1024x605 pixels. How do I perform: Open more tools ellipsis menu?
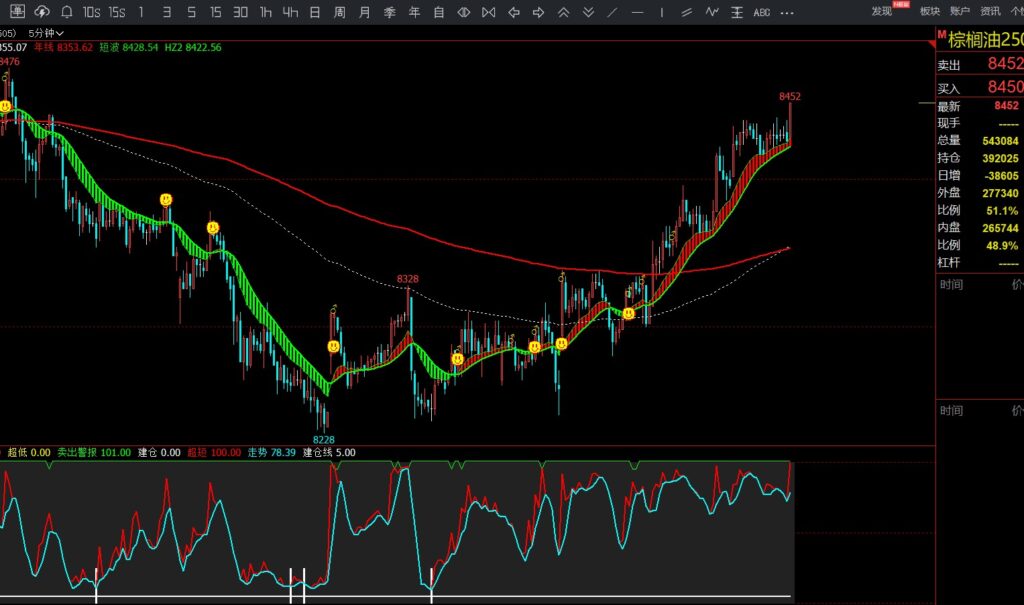[x=787, y=12]
